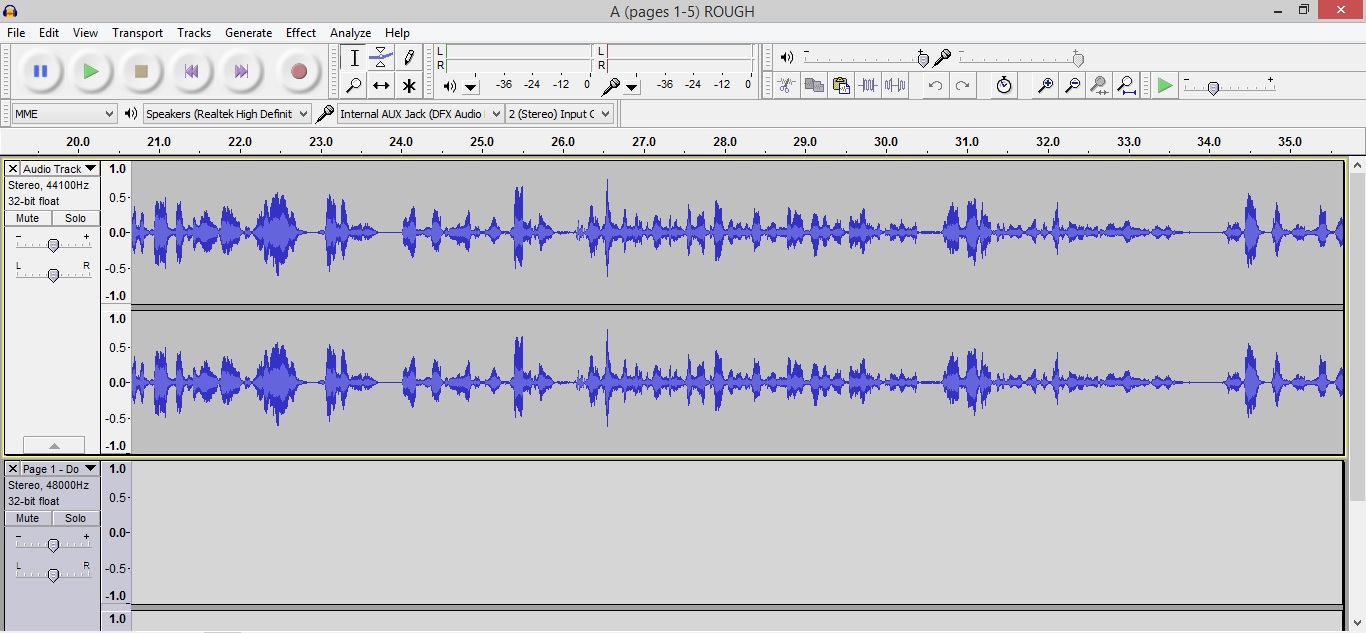Mute the Page 1 track

(x=28, y=518)
